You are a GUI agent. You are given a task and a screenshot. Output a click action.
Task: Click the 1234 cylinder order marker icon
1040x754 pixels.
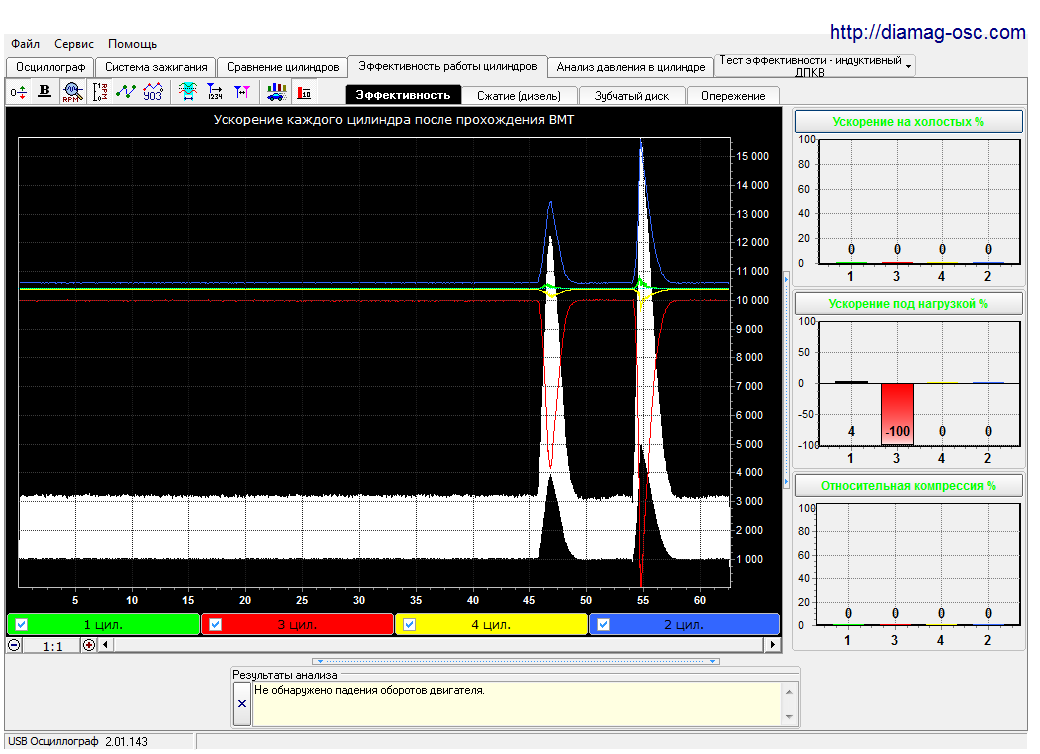tap(215, 92)
